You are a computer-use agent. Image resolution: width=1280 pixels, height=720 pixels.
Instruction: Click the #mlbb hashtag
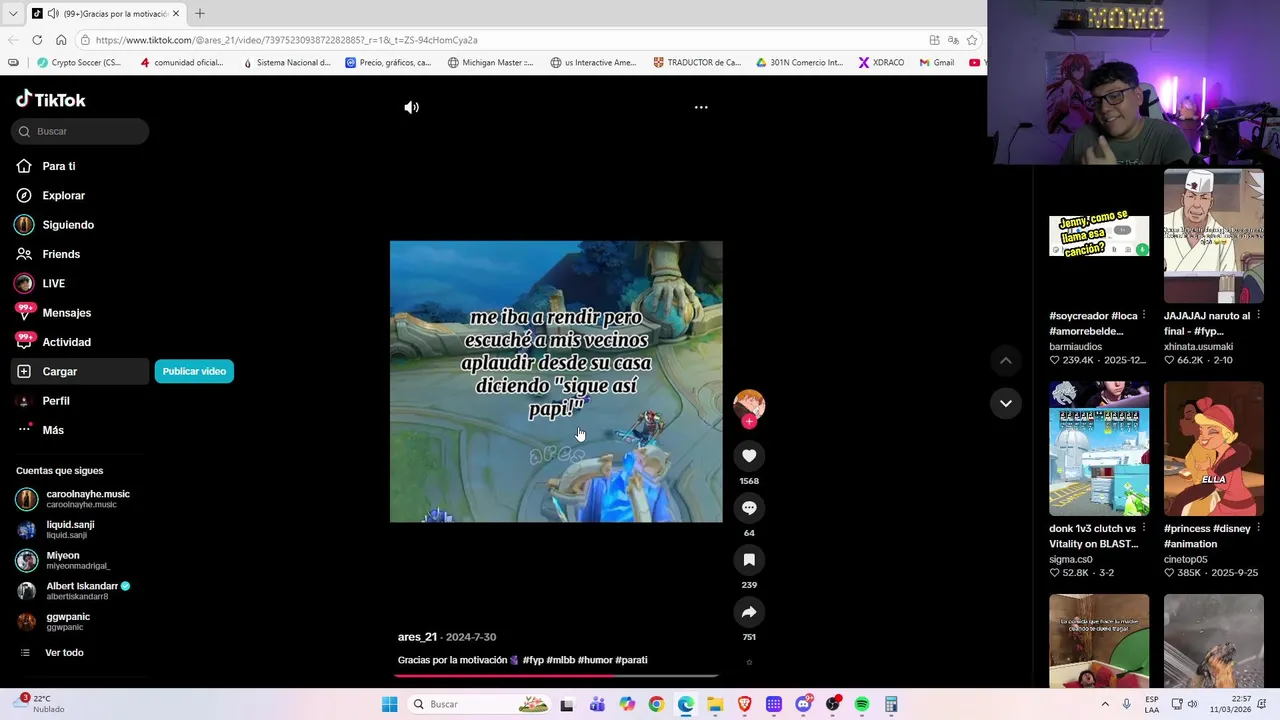coord(560,660)
